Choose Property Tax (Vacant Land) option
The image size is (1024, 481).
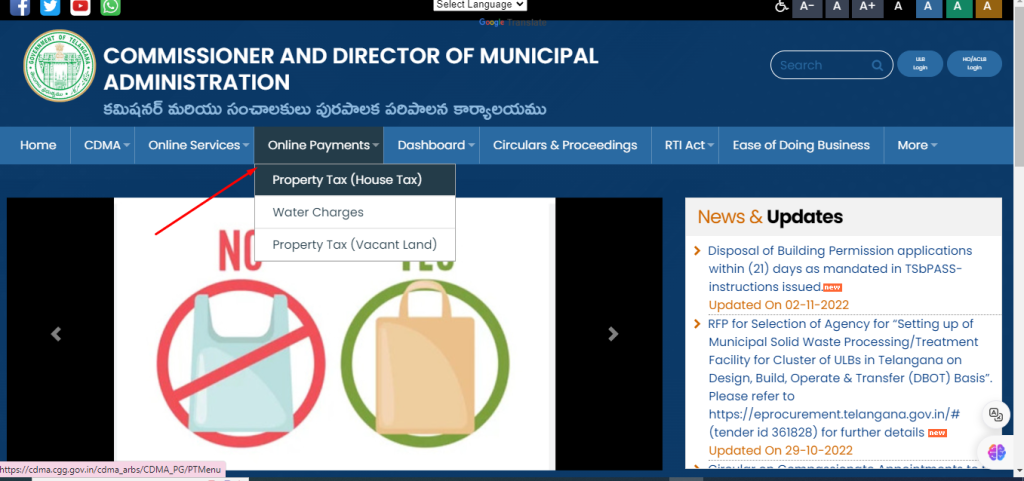[355, 245]
